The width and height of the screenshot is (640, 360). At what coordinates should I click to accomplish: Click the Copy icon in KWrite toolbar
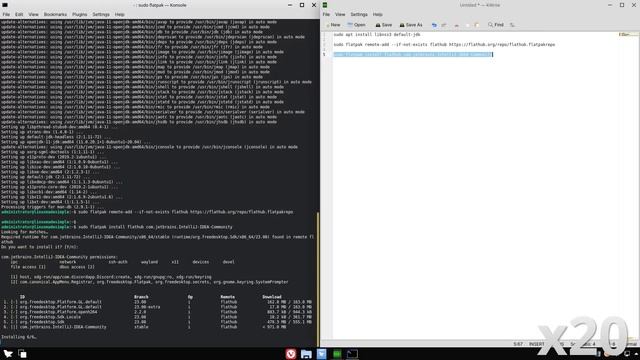(x=467, y=25)
